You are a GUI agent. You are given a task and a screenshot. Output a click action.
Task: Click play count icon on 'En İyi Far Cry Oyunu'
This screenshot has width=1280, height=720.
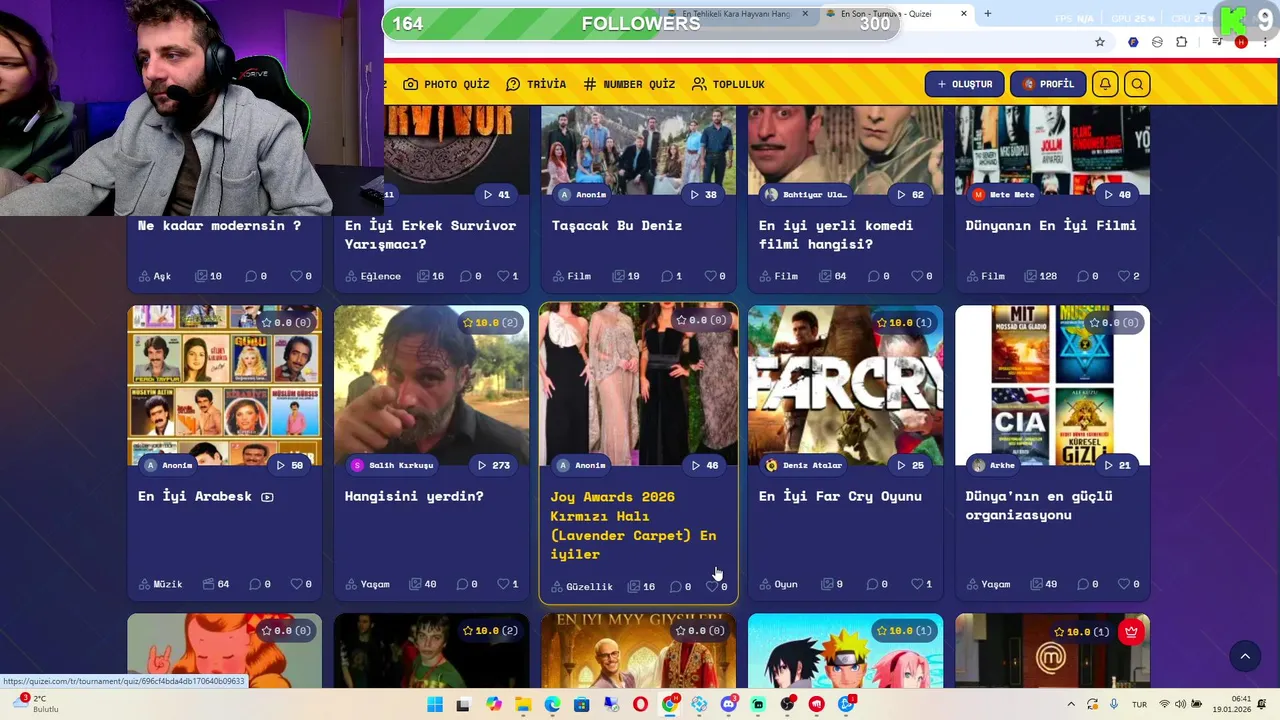point(902,465)
